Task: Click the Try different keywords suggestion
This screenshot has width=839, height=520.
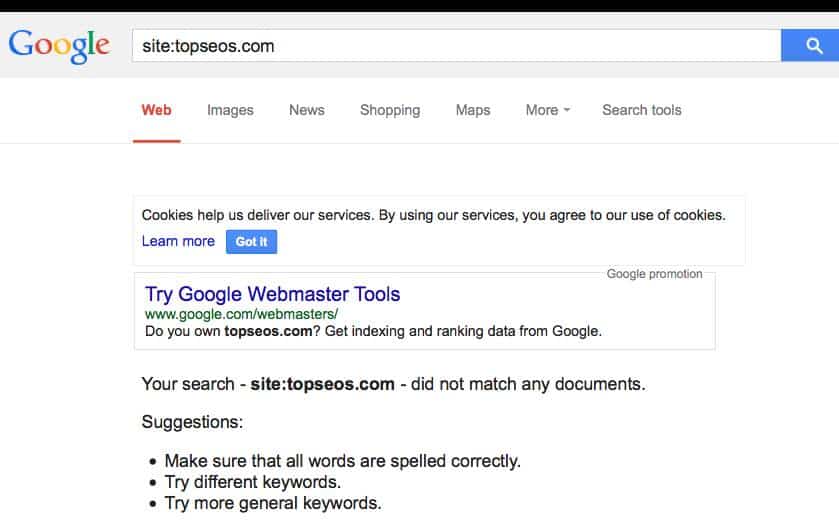Action: [253, 482]
